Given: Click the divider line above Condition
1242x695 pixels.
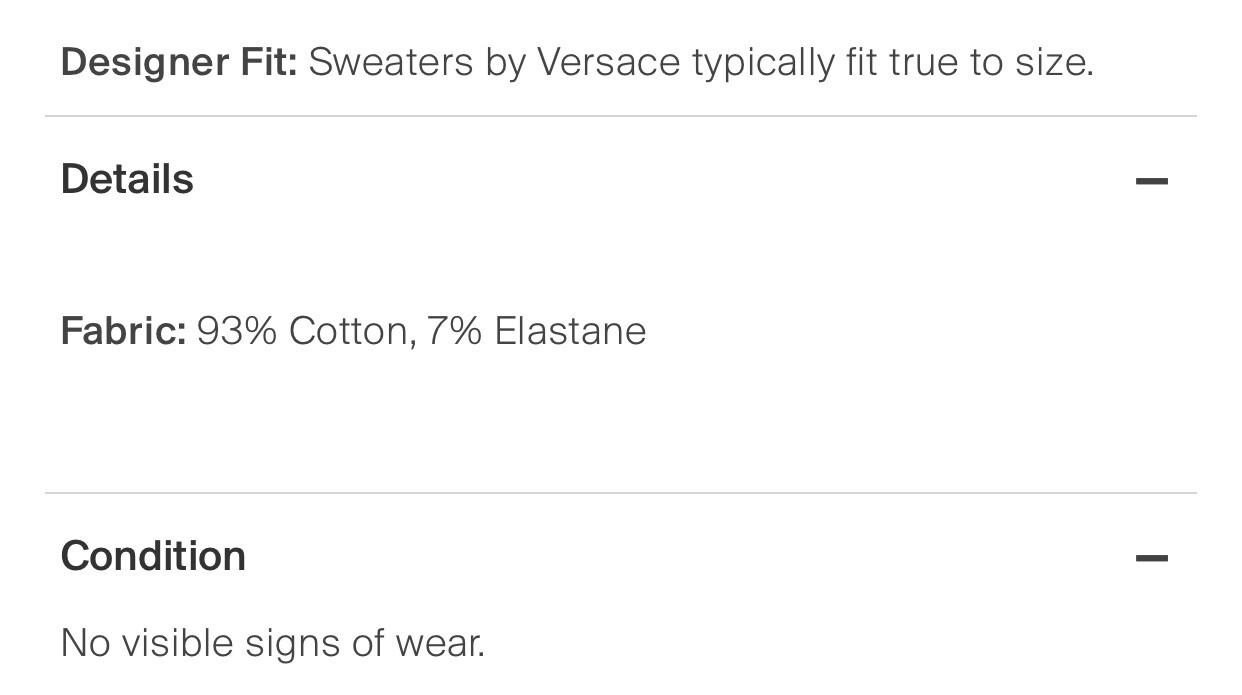Looking at the screenshot, I should click(620, 493).
